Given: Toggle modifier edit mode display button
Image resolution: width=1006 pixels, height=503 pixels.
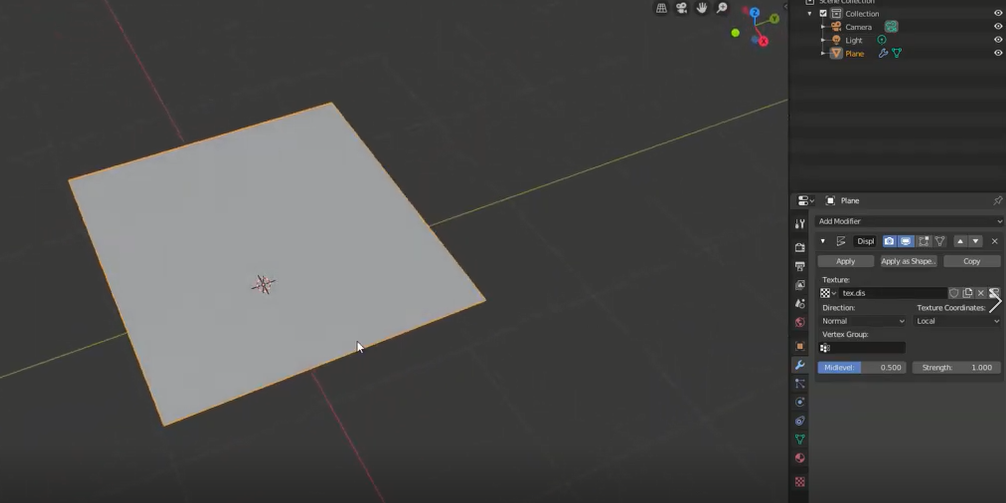Looking at the screenshot, I should click(923, 241).
